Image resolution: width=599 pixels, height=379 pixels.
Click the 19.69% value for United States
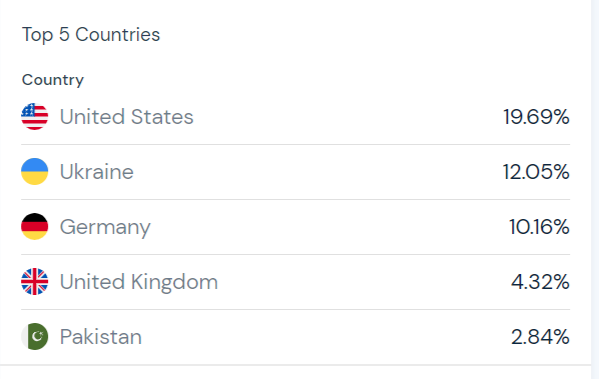click(536, 117)
